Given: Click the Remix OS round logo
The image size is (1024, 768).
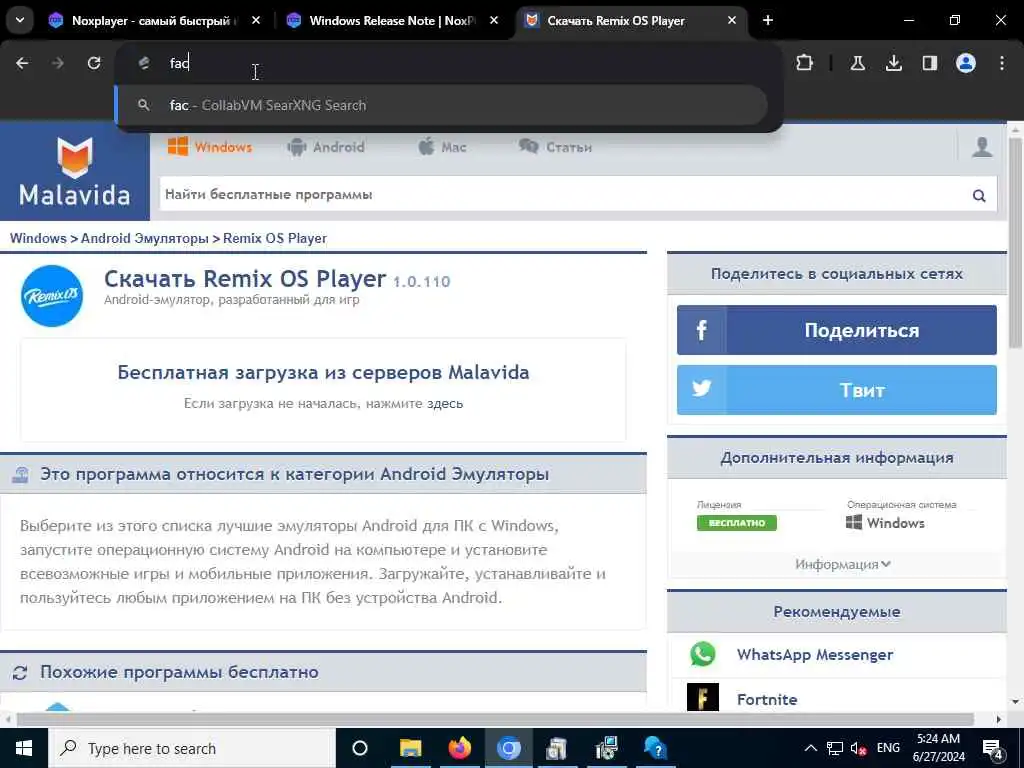Looking at the screenshot, I should click(x=52, y=296).
